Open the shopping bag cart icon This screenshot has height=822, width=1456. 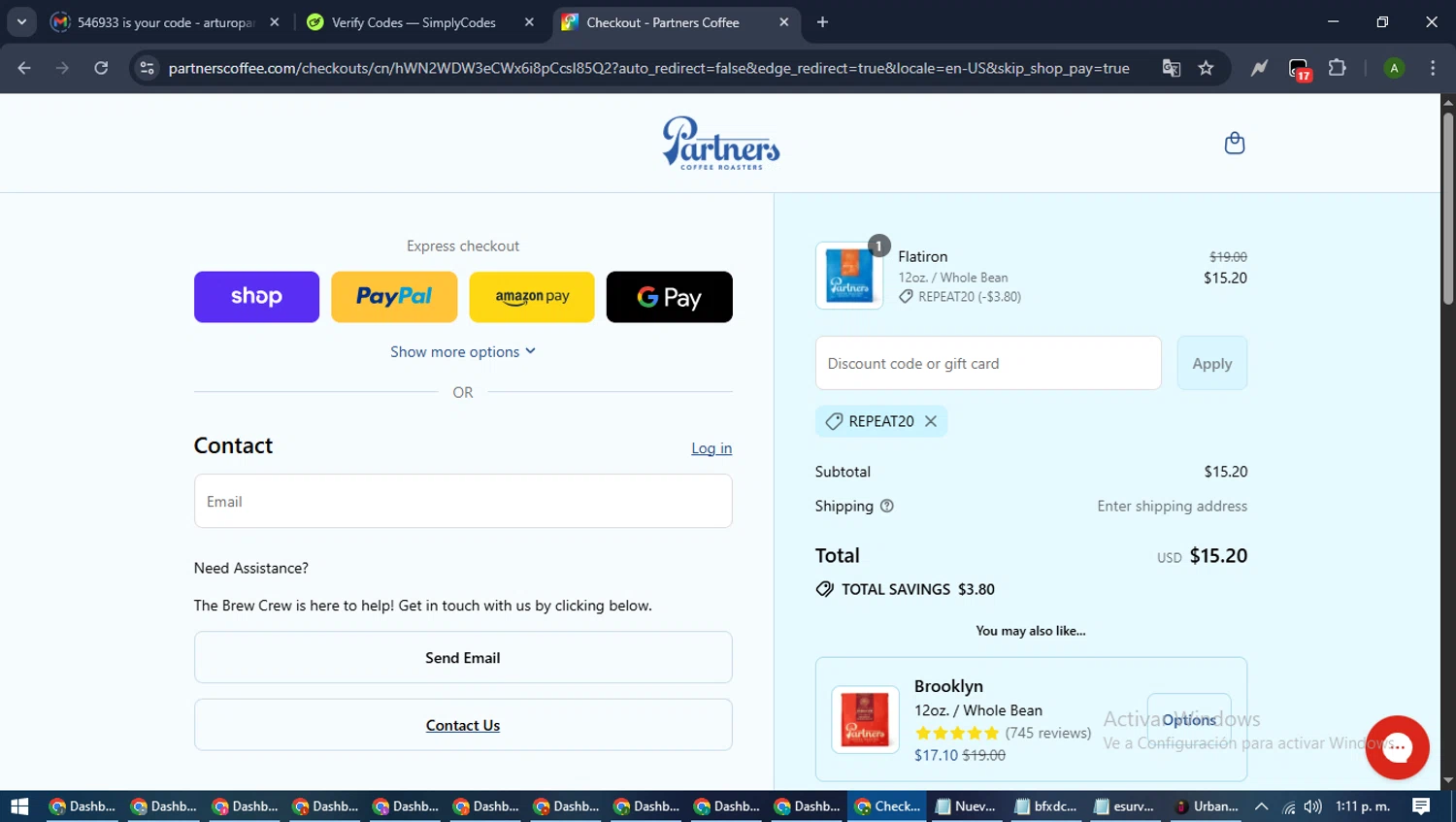click(x=1234, y=144)
